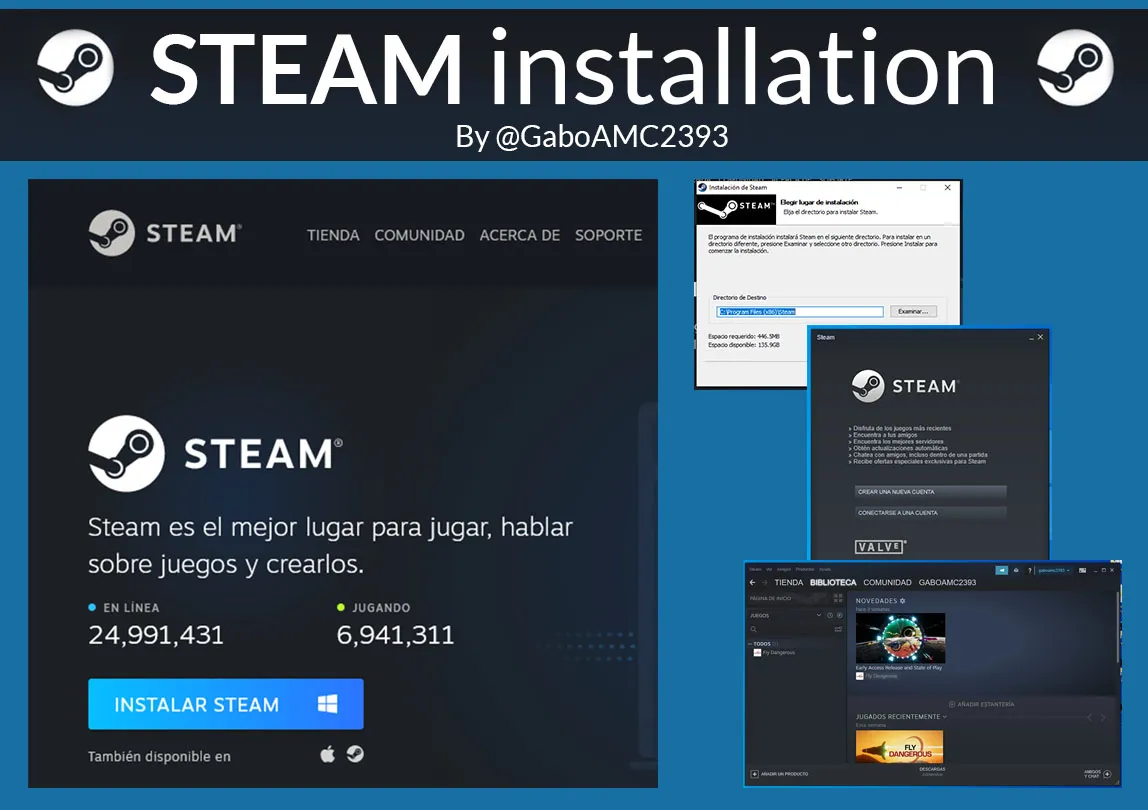Click CREAR UNA NUEVA CUENTA
The image size is (1148, 810).
pos(930,491)
